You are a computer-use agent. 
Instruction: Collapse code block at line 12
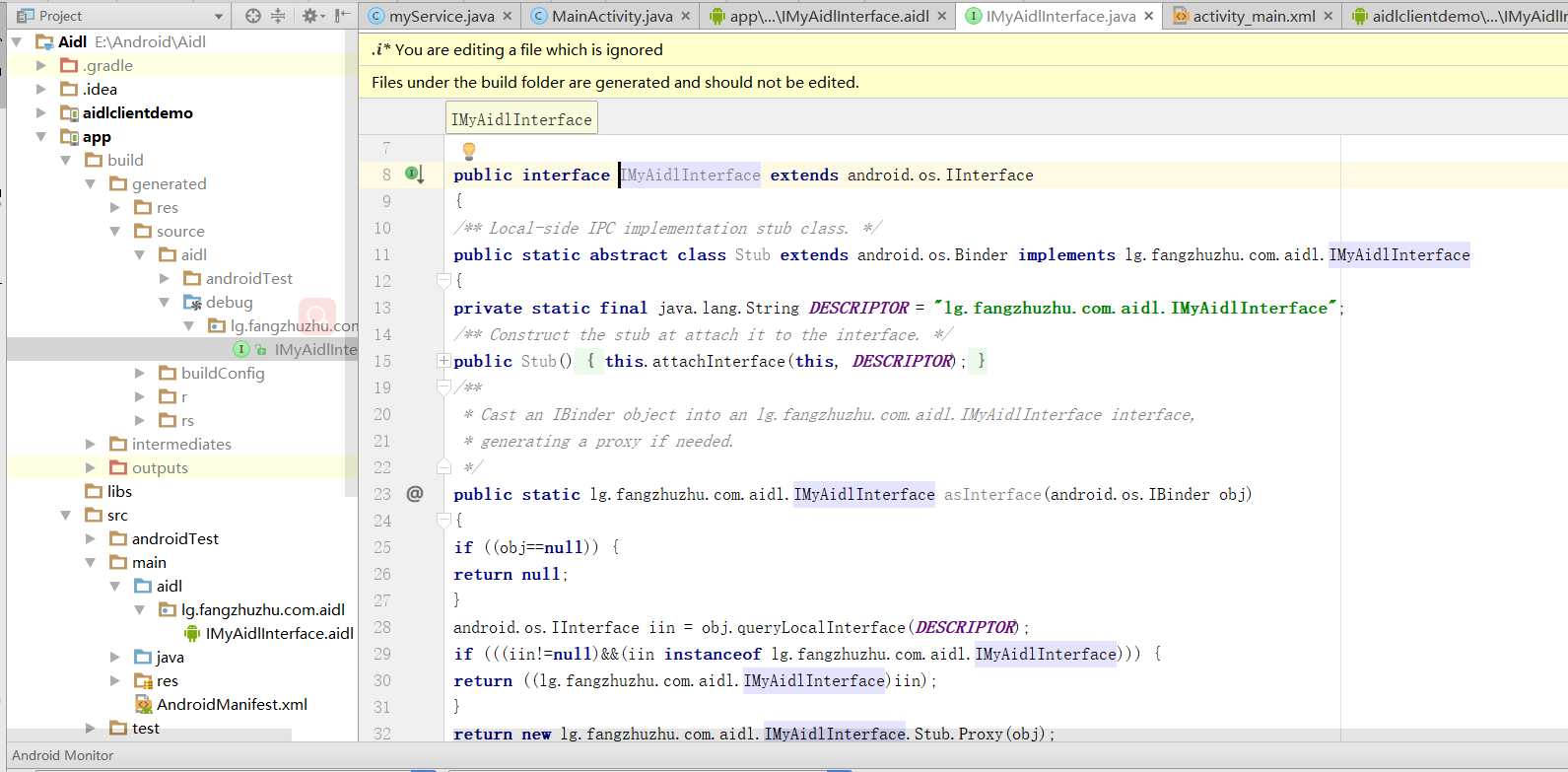(443, 281)
